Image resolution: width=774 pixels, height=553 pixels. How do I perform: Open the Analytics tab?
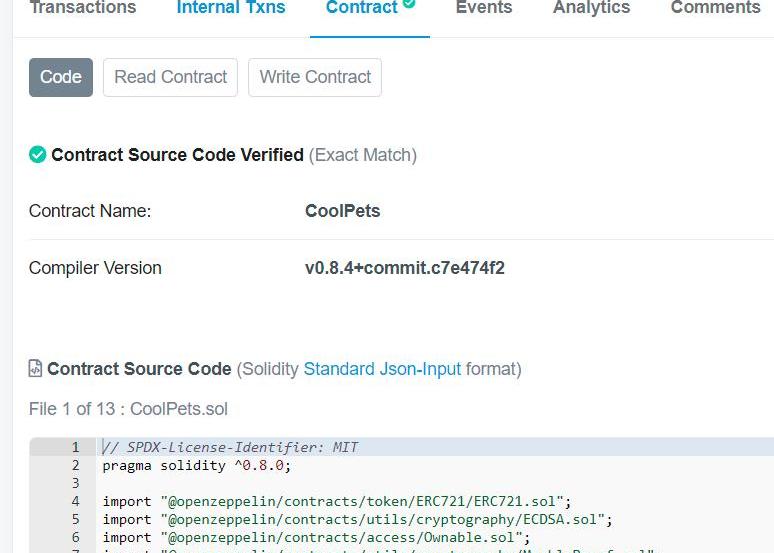(x=592, y=8)
